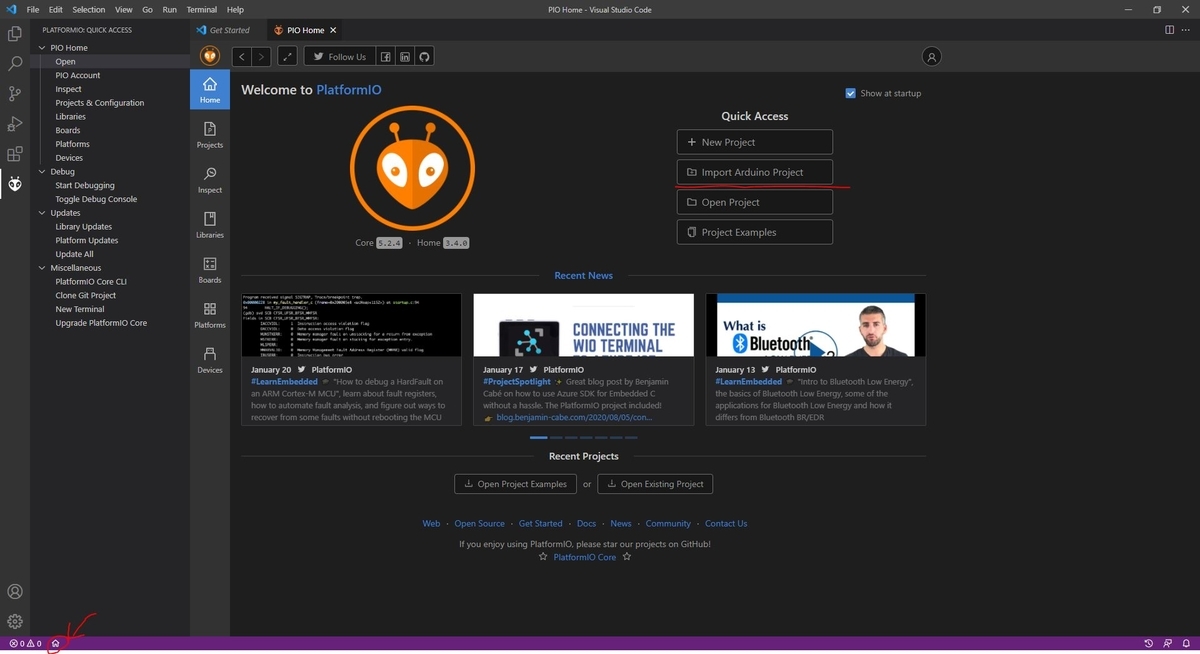Open PlatformIO Facebook page icon

pyautogui.click(x=386, y=57)
